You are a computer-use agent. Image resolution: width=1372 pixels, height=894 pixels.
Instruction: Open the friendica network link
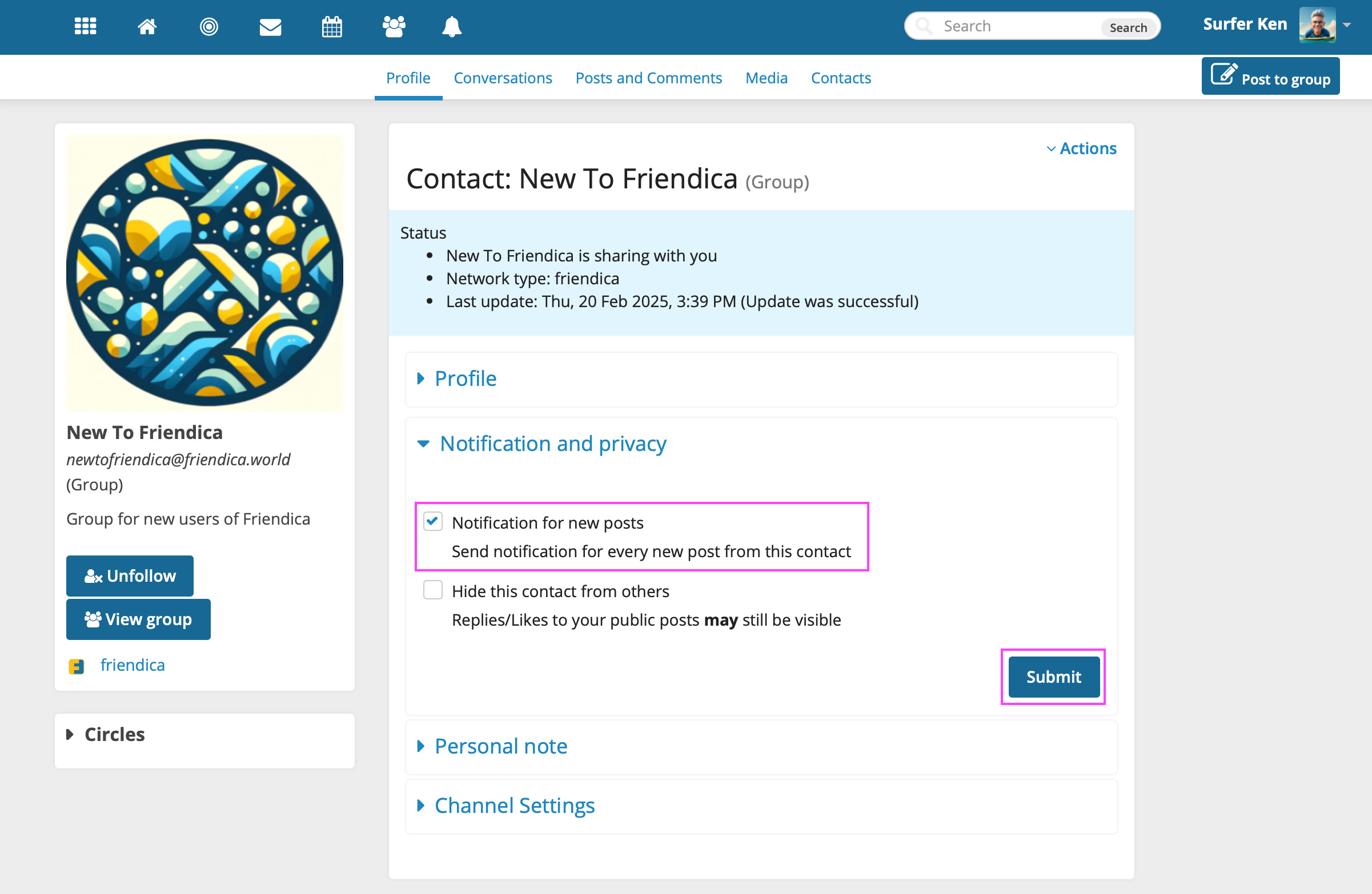pyautogui.click(x=133, y=665)
